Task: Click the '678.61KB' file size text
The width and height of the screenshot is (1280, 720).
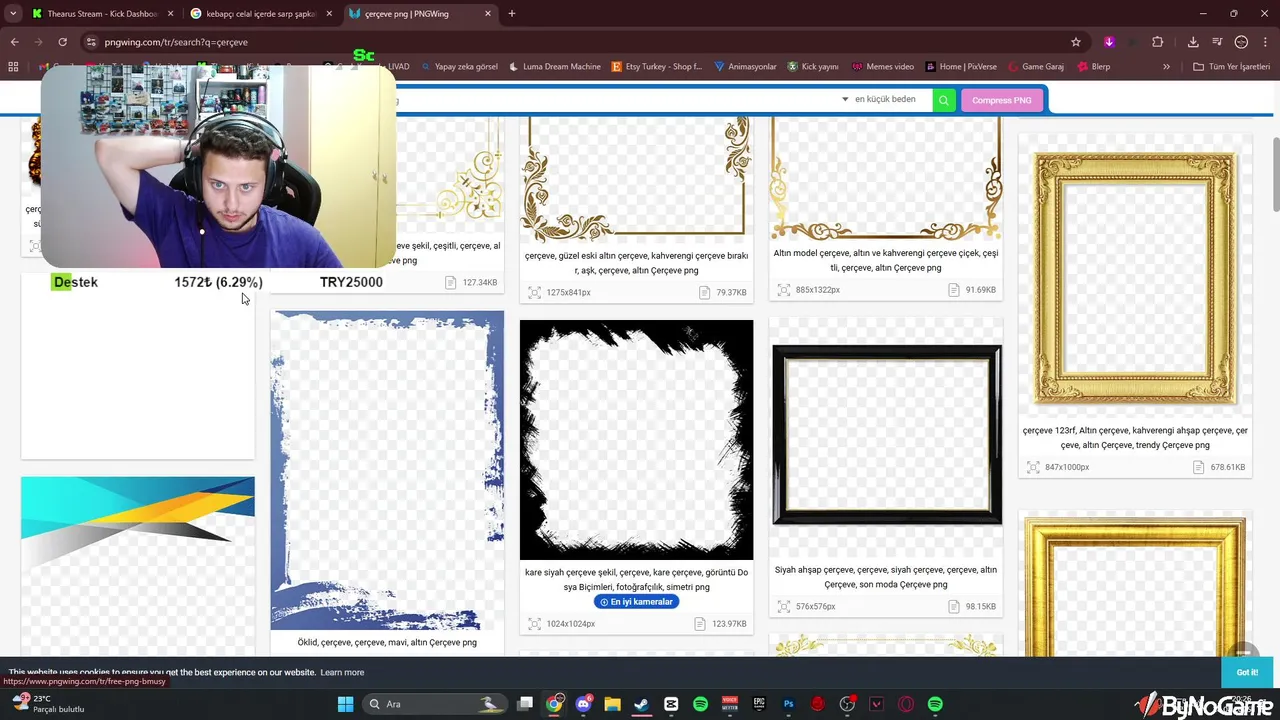Action: [x=1227, y=467]
